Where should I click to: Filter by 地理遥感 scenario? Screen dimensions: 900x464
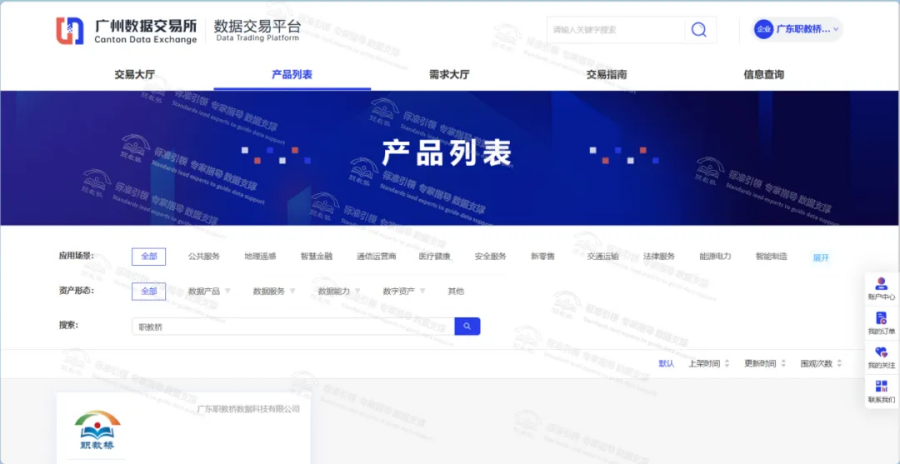tap(260, 257)
